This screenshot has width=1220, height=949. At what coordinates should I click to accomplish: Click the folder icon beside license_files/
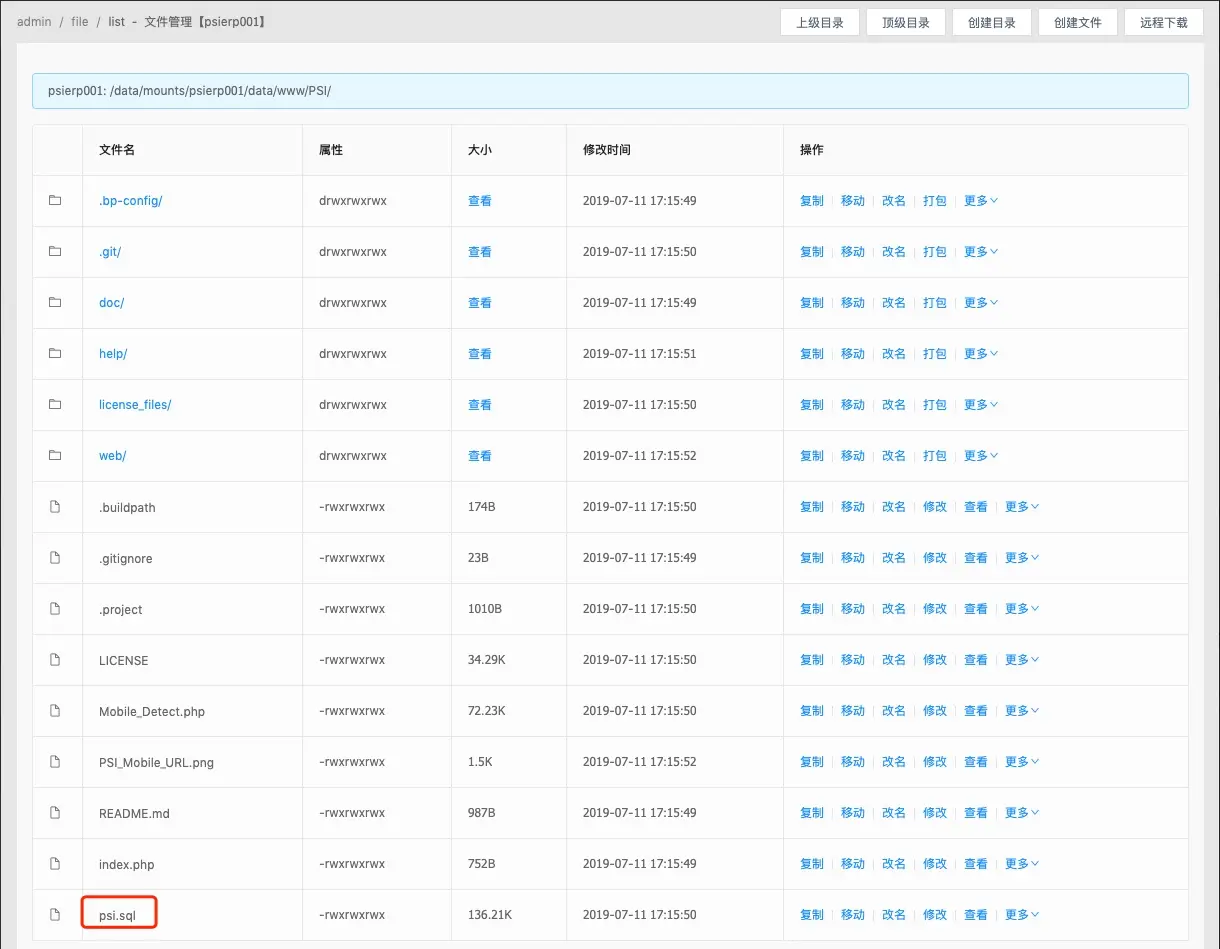click(55, 404)
